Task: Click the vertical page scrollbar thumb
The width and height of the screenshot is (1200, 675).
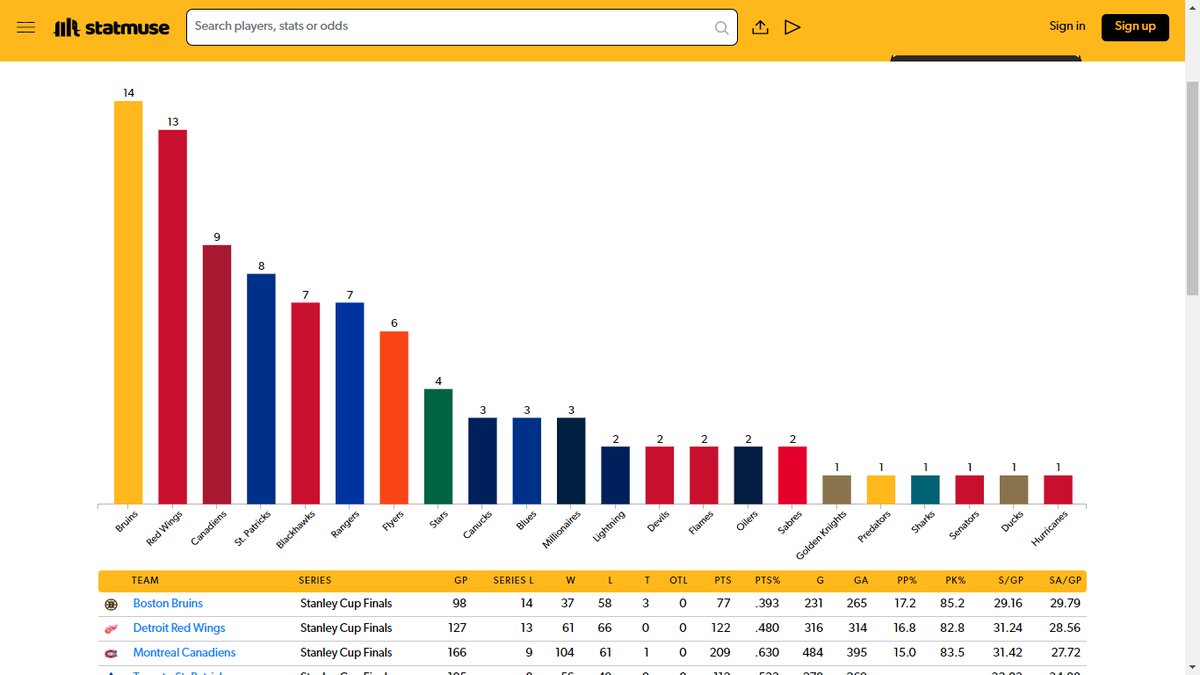Action: (1191, 190)
